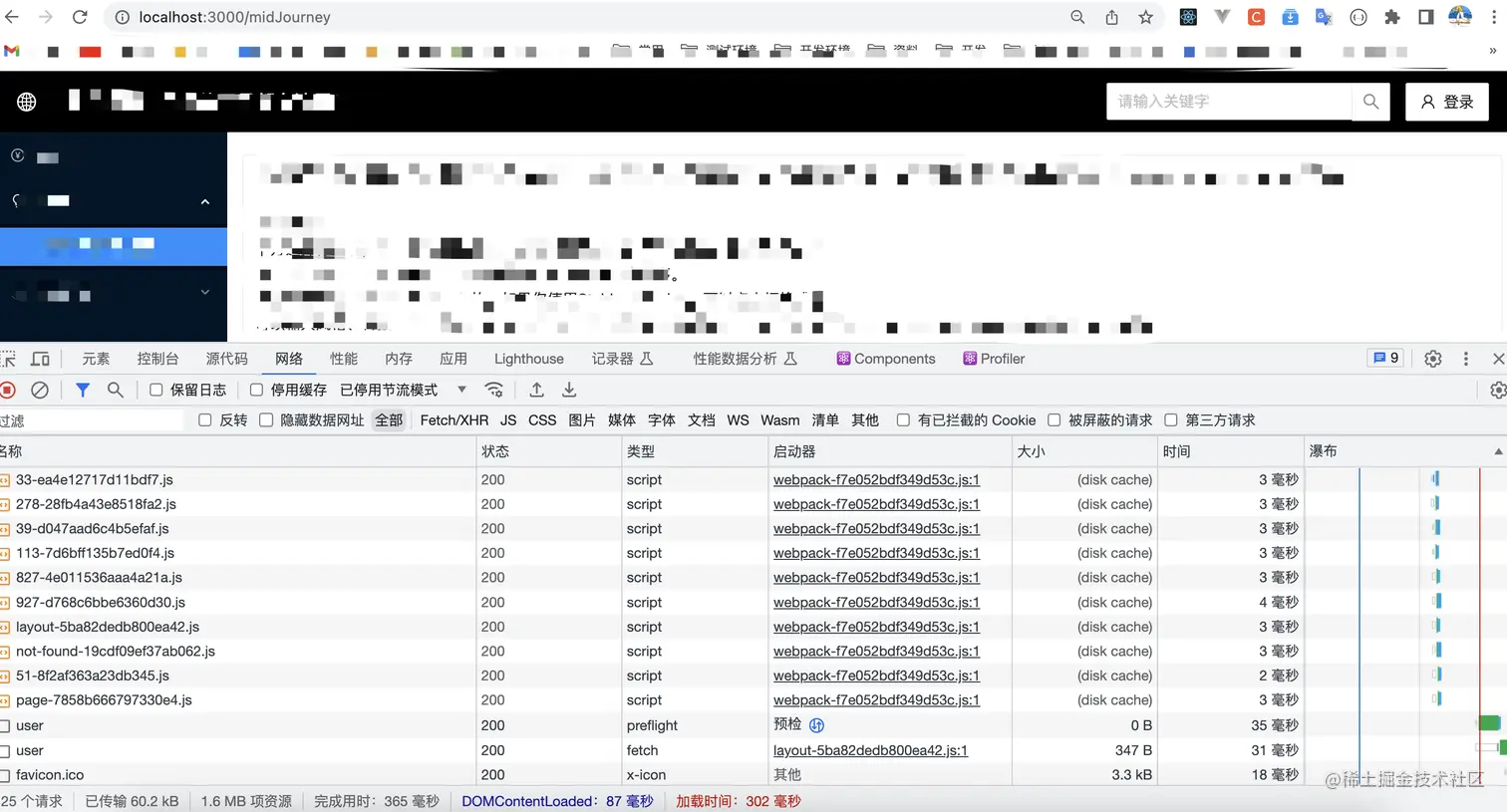Open DevTools settings gear
The height and width of the screenshot is (812, 1507).
click(x=1433, y=359)
